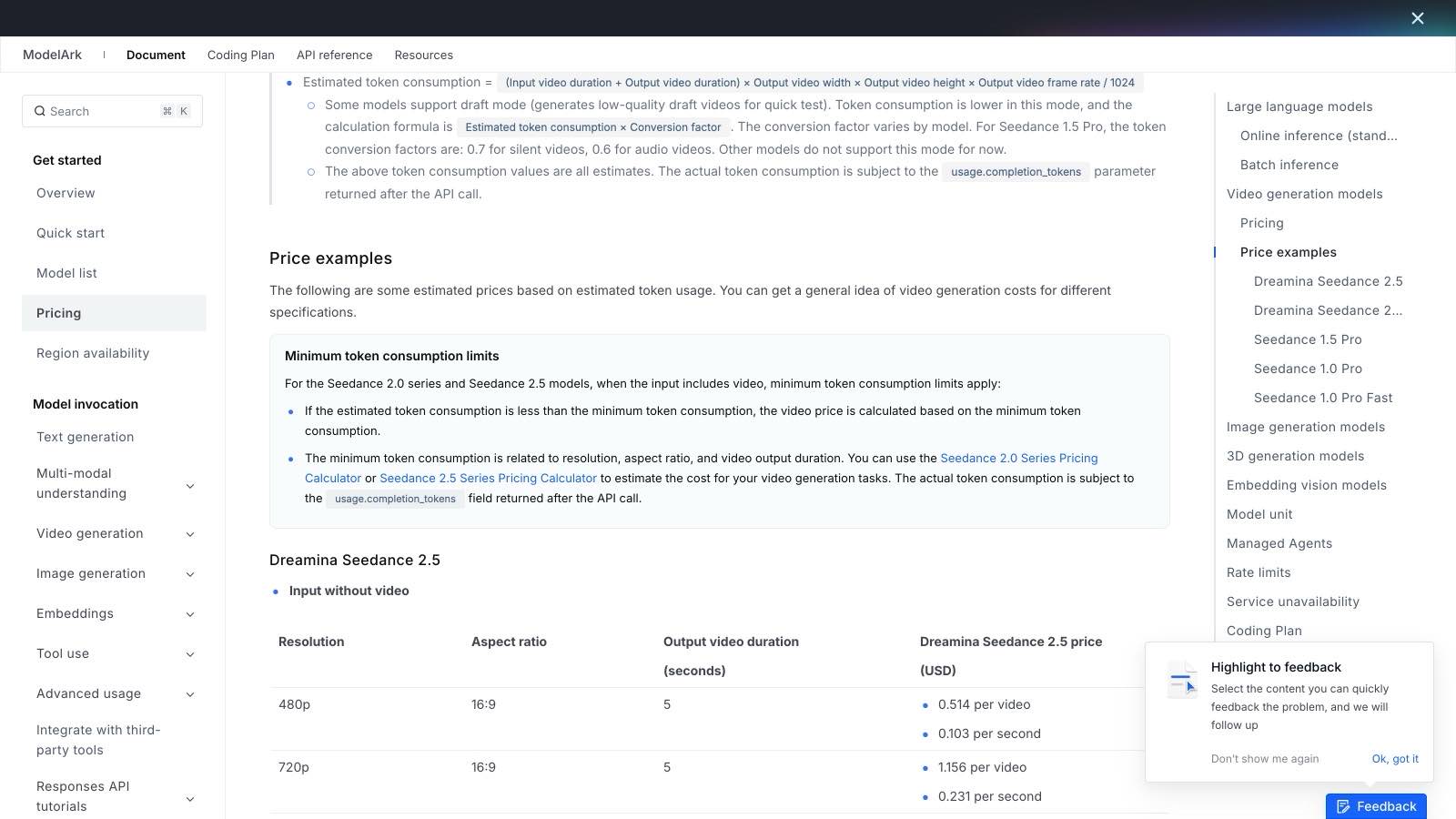Image resolution: width=1456 pixels, height=819 pixels.
Task: Click the Dreamina Seedance 2.5 heading
Action: (x=355, y=561)
